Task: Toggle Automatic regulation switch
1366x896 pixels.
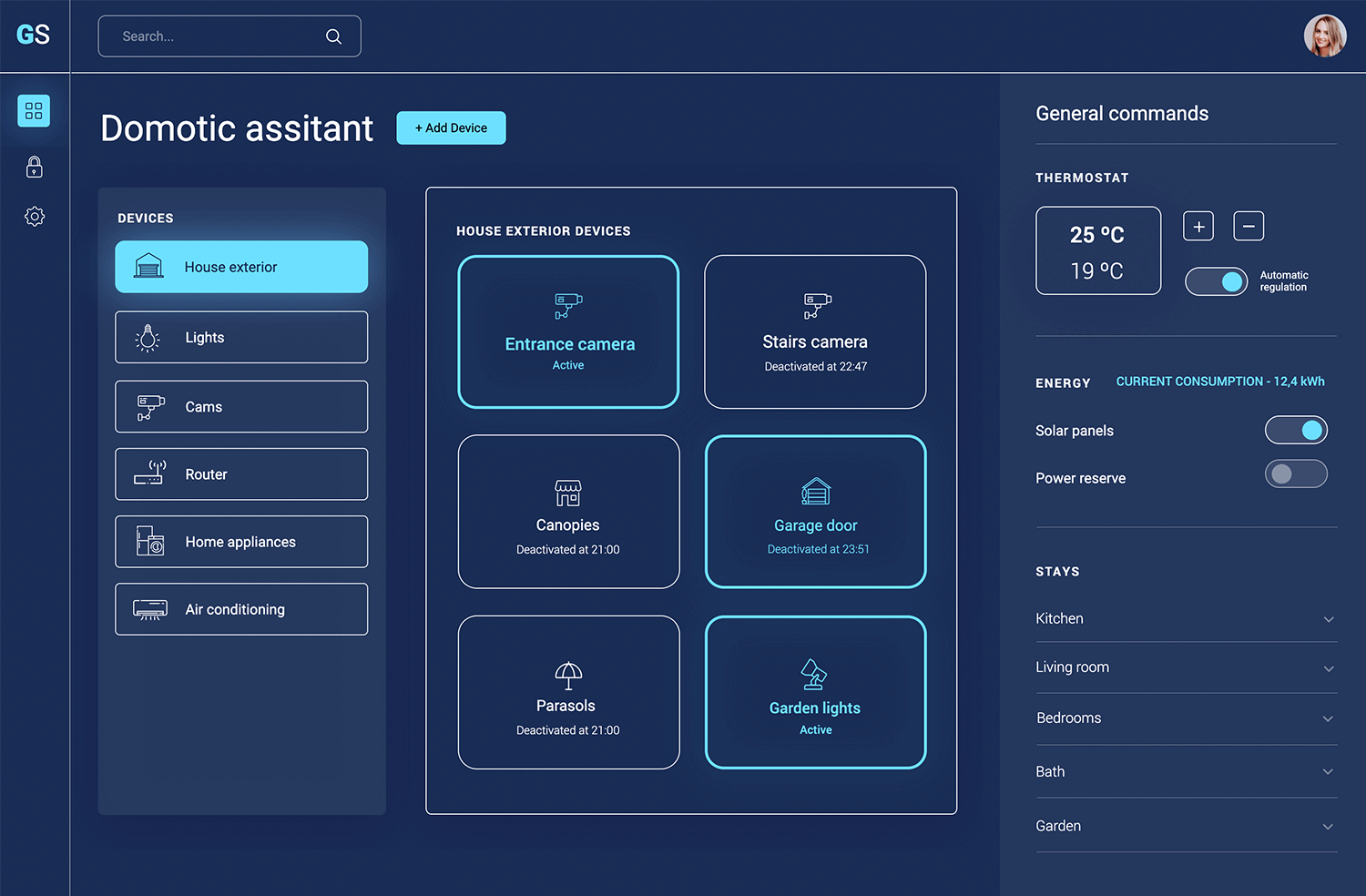Action: (1217, 281)
